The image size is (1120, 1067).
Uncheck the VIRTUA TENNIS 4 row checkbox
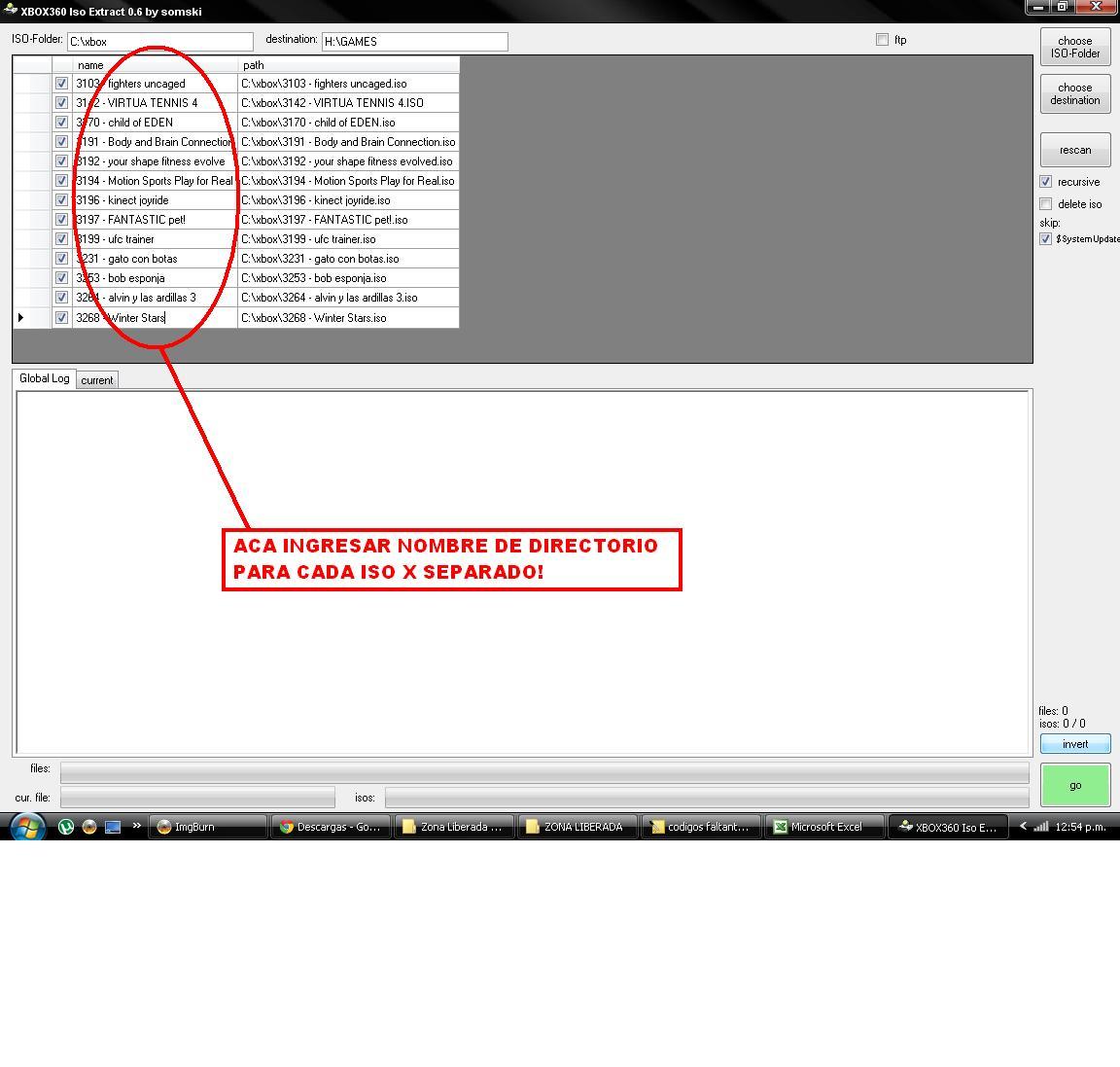tap(61, 102)
